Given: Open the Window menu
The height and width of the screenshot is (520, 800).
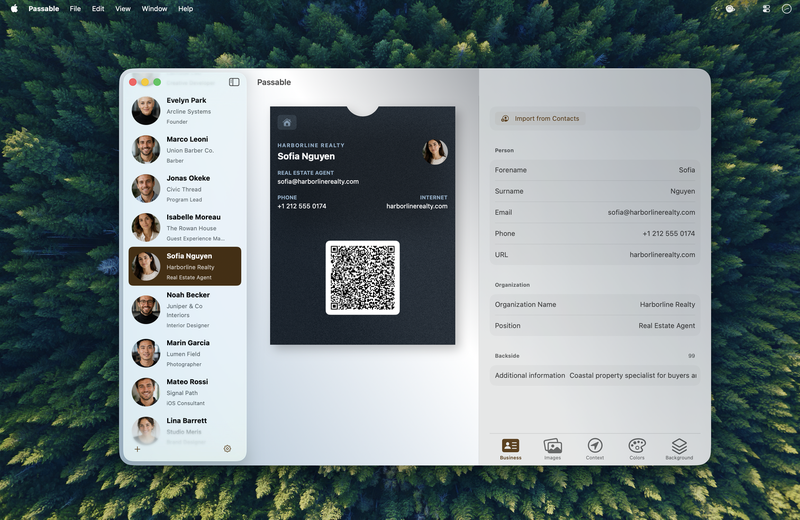Looking at the screenshot, I should pos(155,9).
